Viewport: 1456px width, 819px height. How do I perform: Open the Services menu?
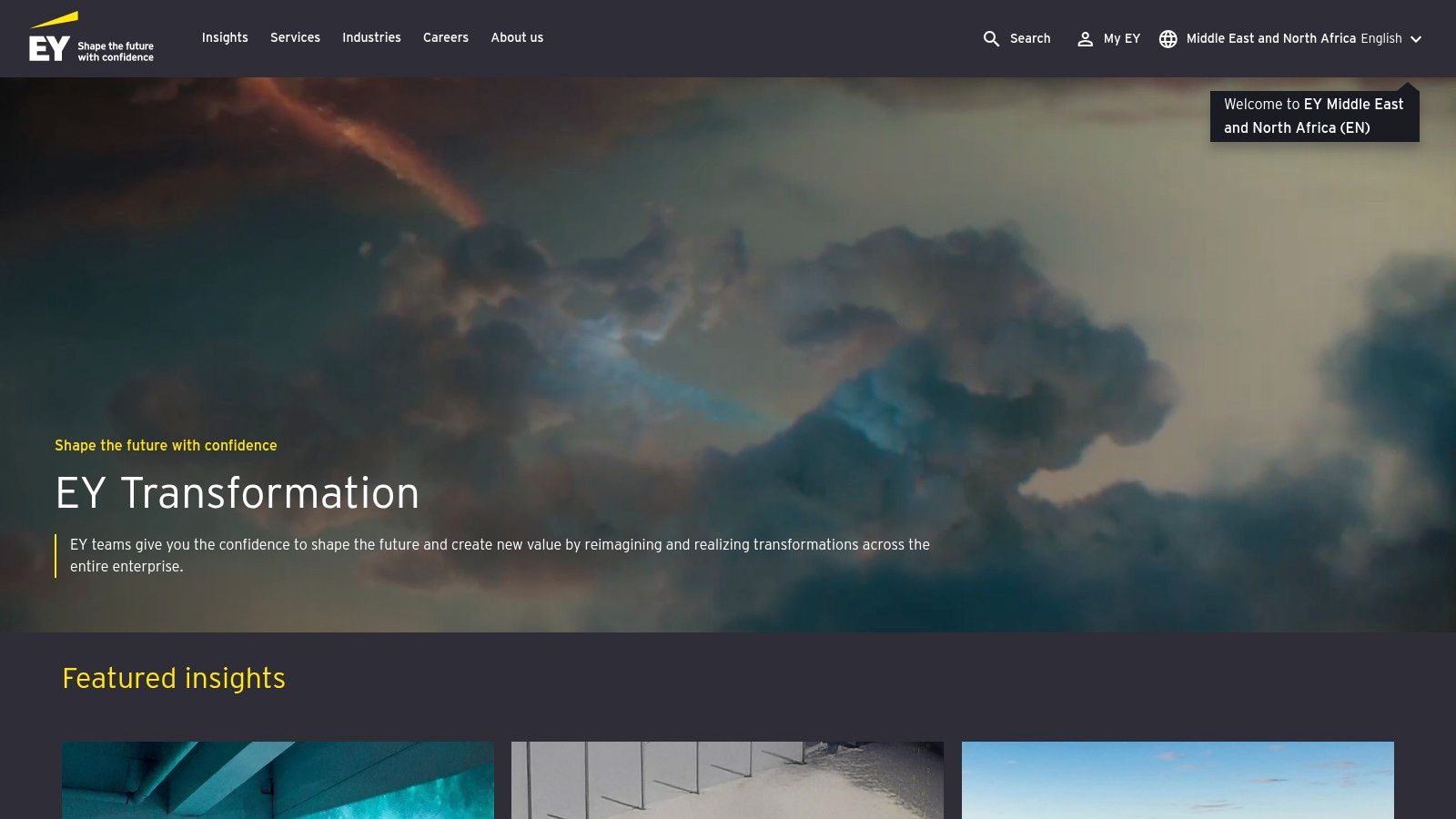pos(295,37)
